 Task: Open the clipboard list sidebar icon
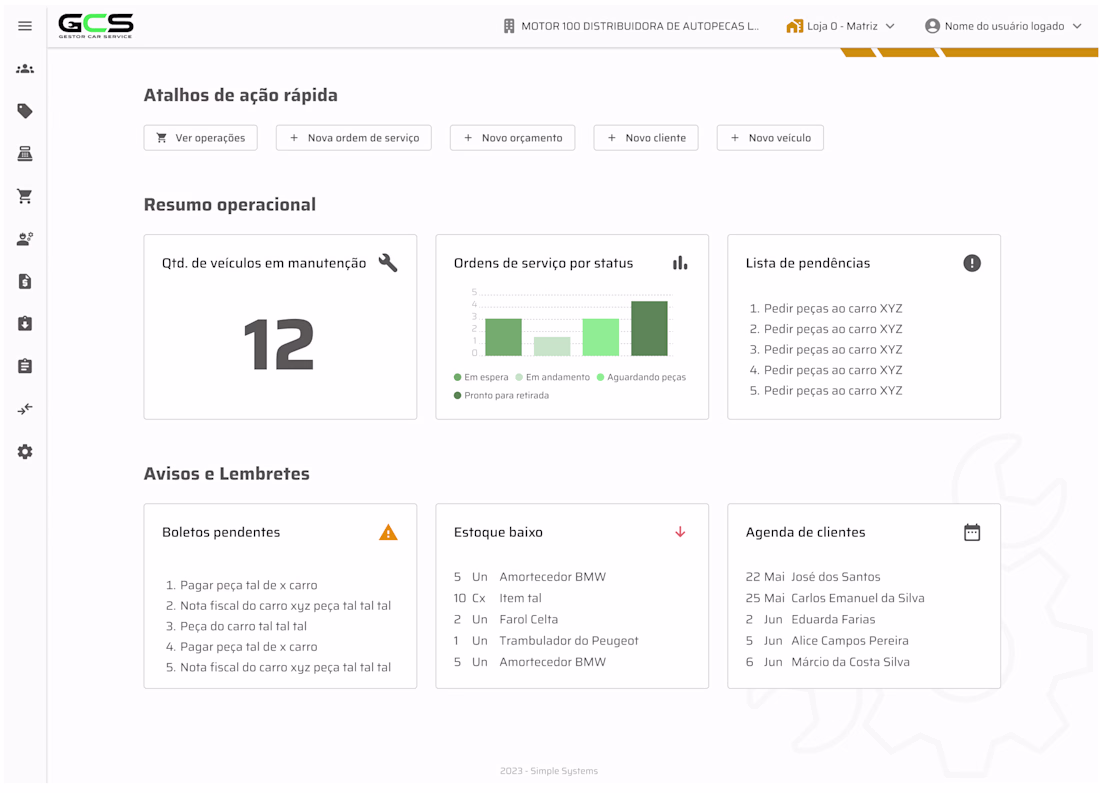click(x=25, y=366)
